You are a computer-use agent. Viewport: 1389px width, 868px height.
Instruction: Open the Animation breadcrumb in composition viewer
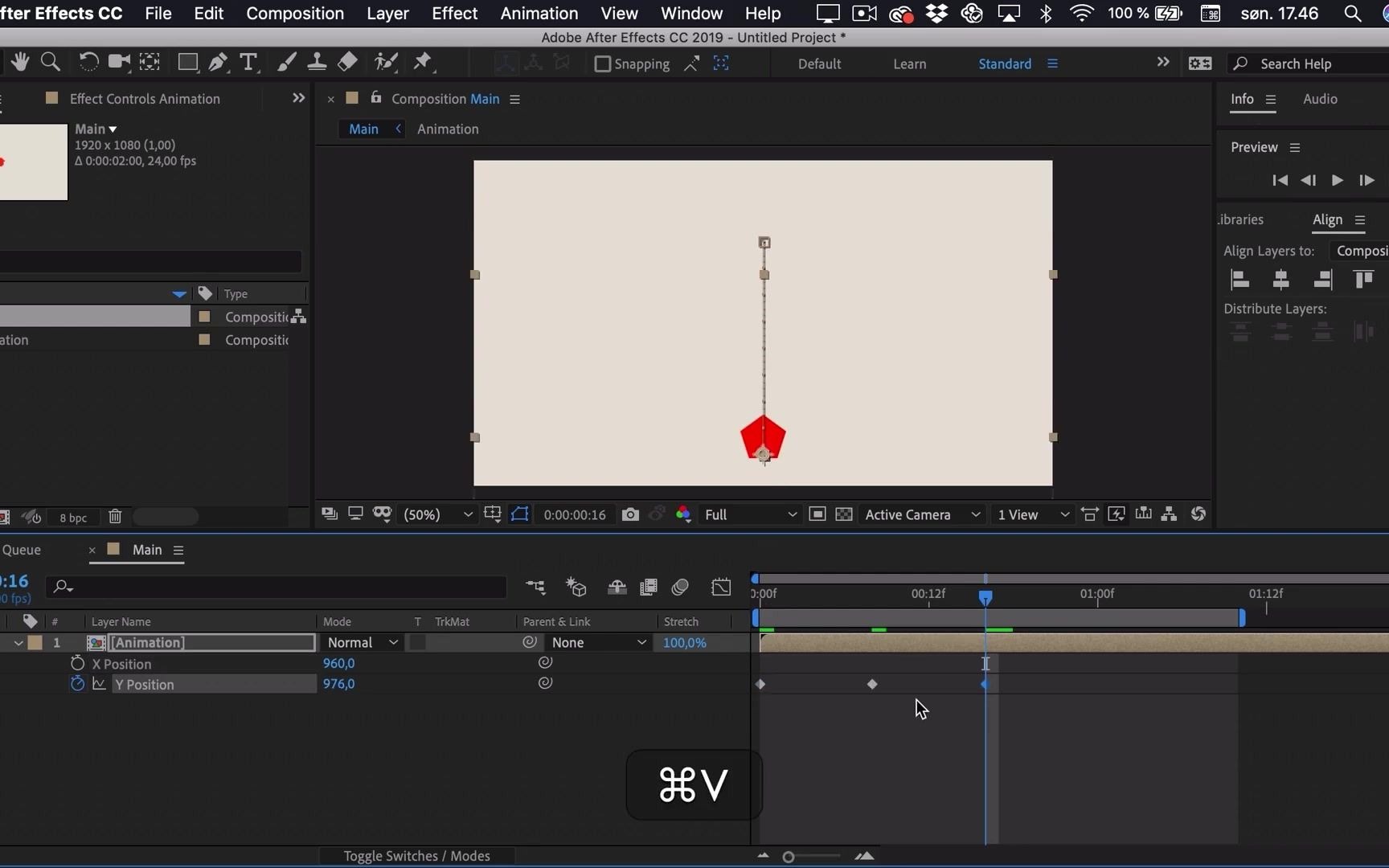click(x=448, y=129)
